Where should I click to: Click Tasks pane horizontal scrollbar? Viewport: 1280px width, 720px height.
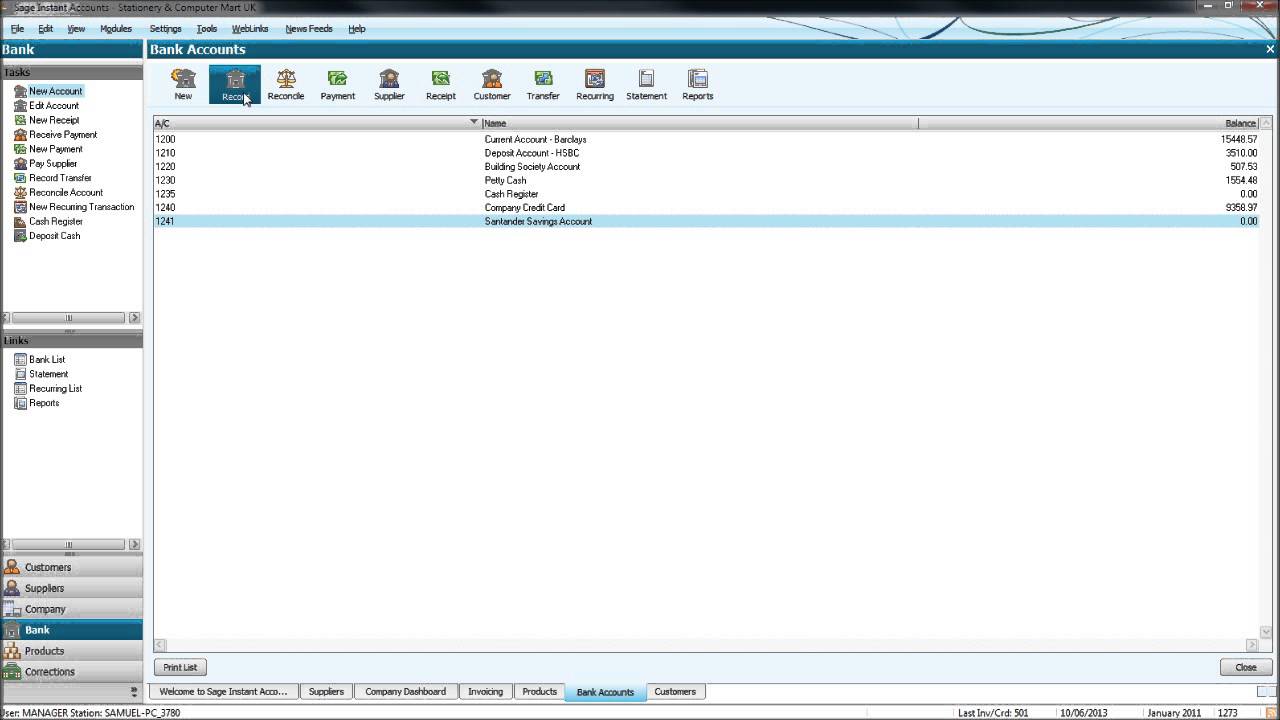(x=70, y=318)
